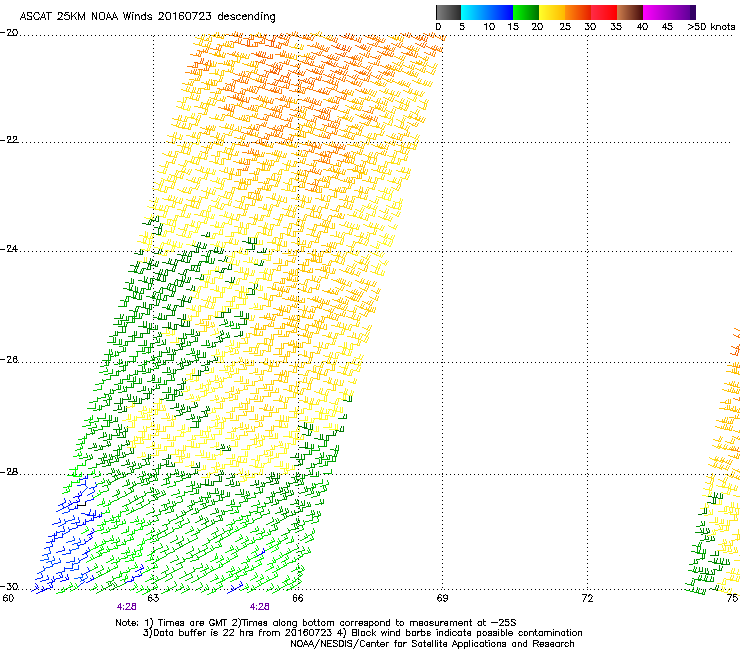Viewport: 740px width, 650px height.
Task: Click the NOAA/NESDIS credit line
Action: 432,644
